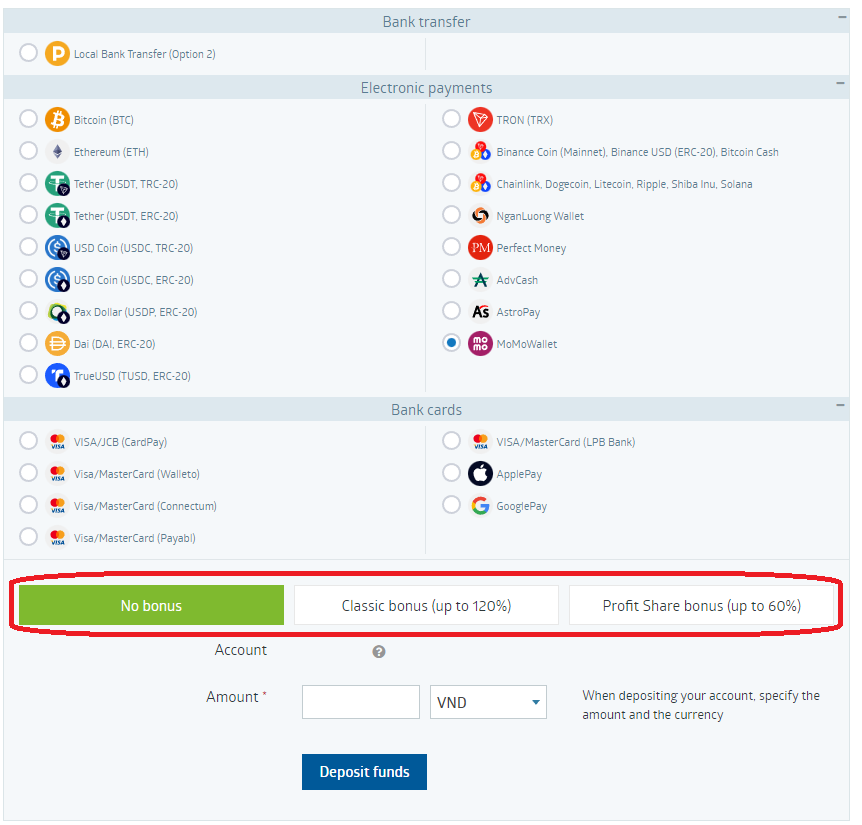Pick the Perfect Money radio button

tap(451, 246)
